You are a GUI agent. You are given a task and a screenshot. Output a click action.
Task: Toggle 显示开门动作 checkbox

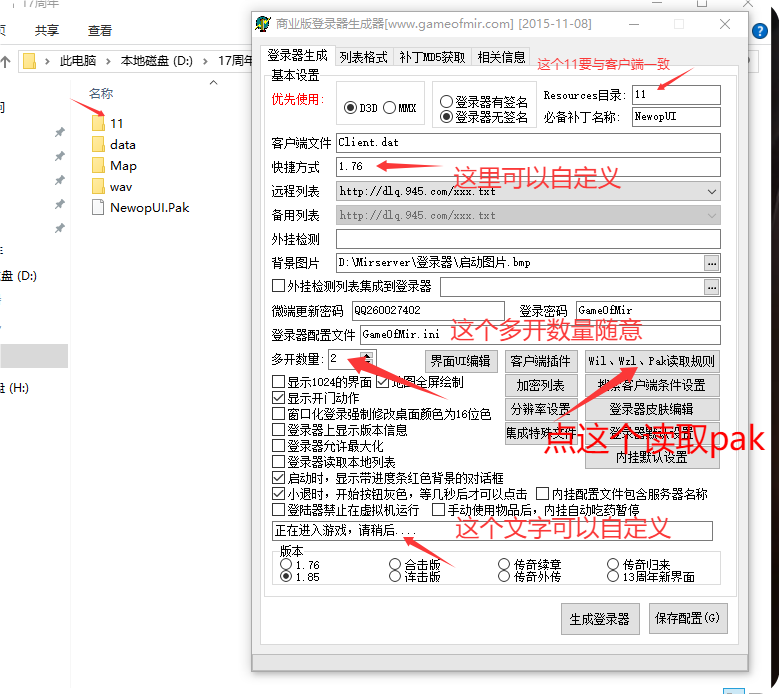pyautogui.click(x=278, y=398)
